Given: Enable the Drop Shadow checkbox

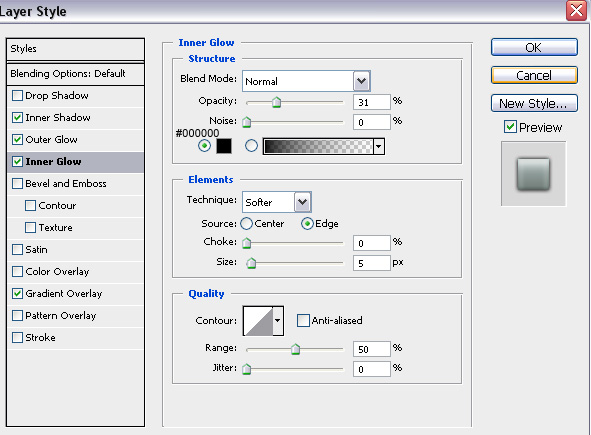Looking at the screenshot, I should click(17, 95).
